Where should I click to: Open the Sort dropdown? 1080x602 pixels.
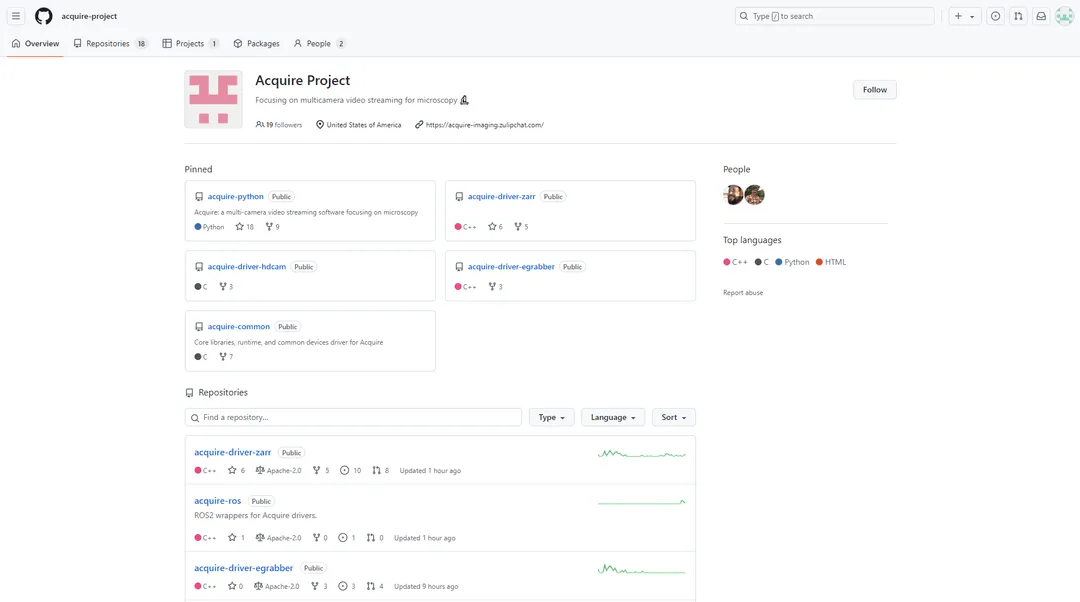[x=674, y=417]
